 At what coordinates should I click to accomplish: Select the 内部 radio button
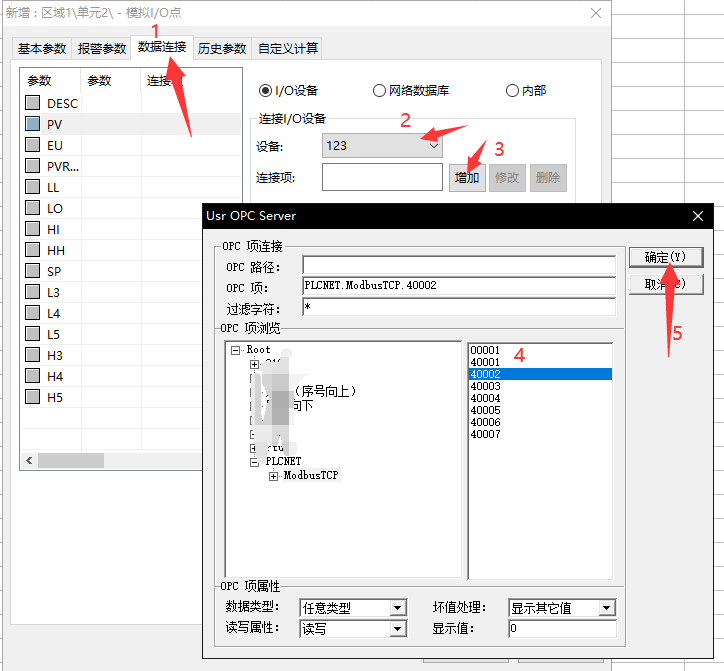pyautogui.click(x=513, y=90)
